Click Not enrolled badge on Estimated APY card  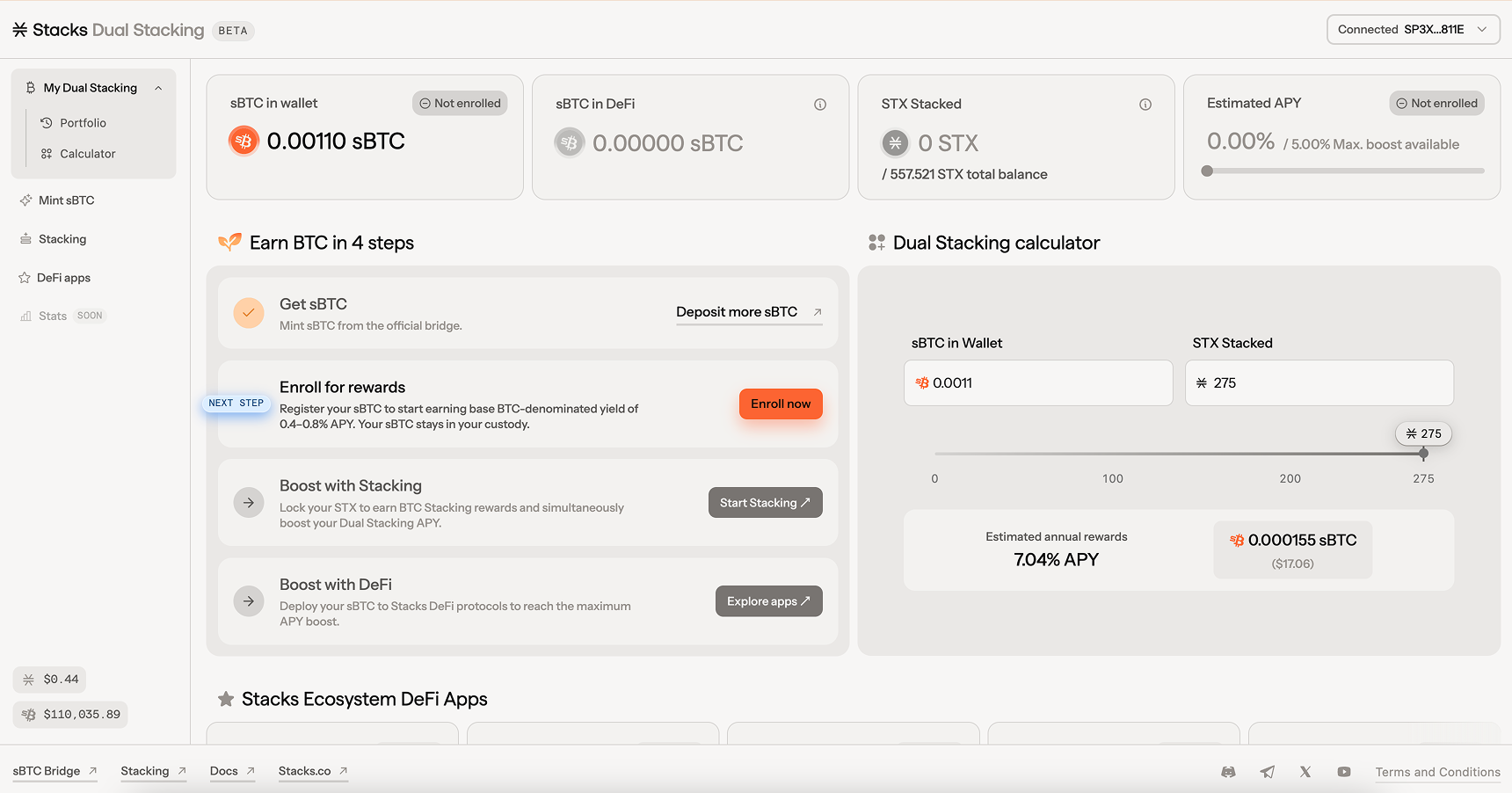click(1436, 104)
